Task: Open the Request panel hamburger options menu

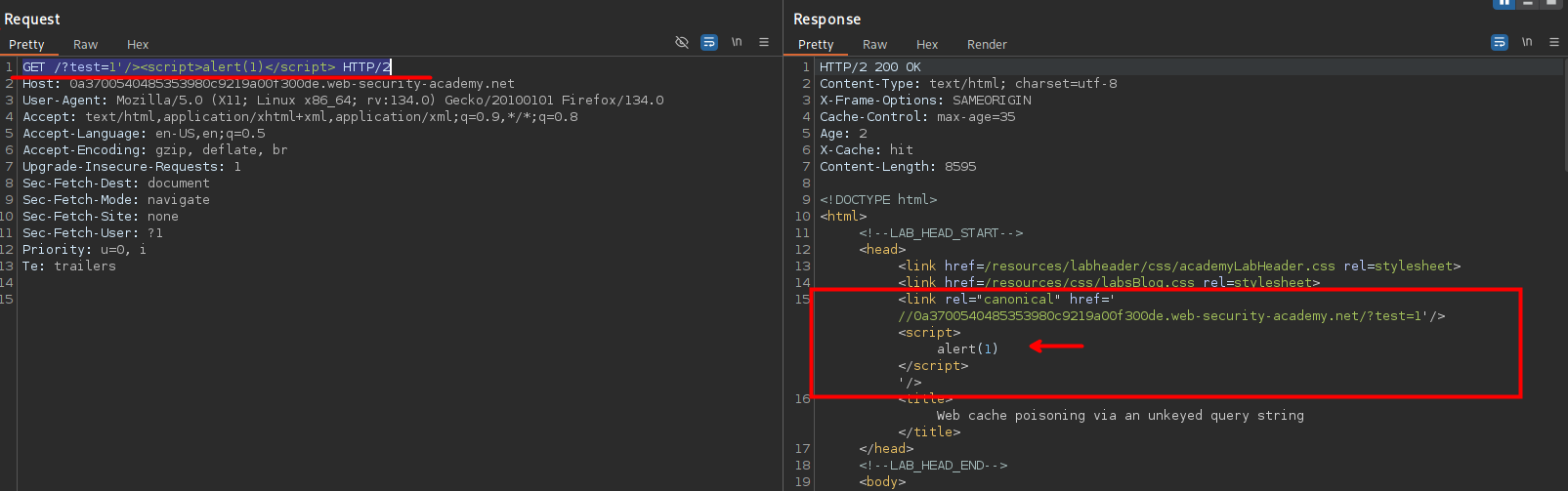Action: tap(764, 42)
